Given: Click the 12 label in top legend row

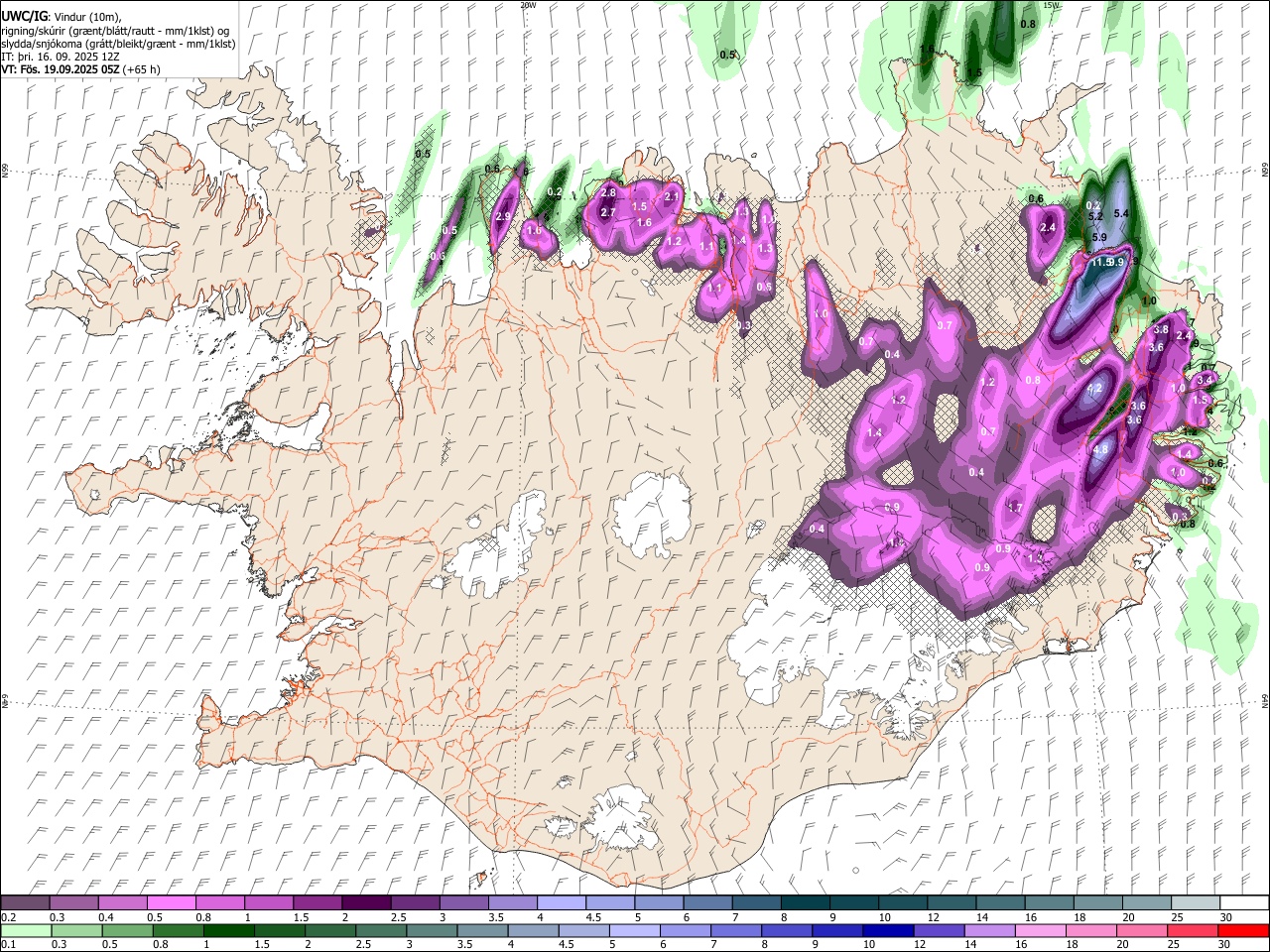Looking at the screenshot, I should coord(933,917).
